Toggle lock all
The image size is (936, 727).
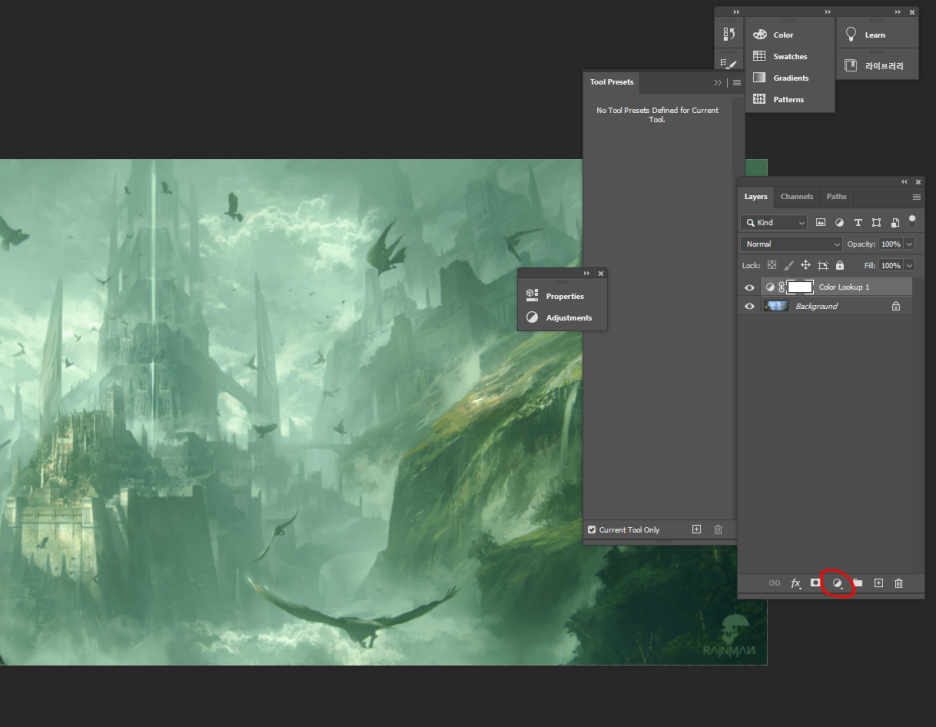click(840, 265)
